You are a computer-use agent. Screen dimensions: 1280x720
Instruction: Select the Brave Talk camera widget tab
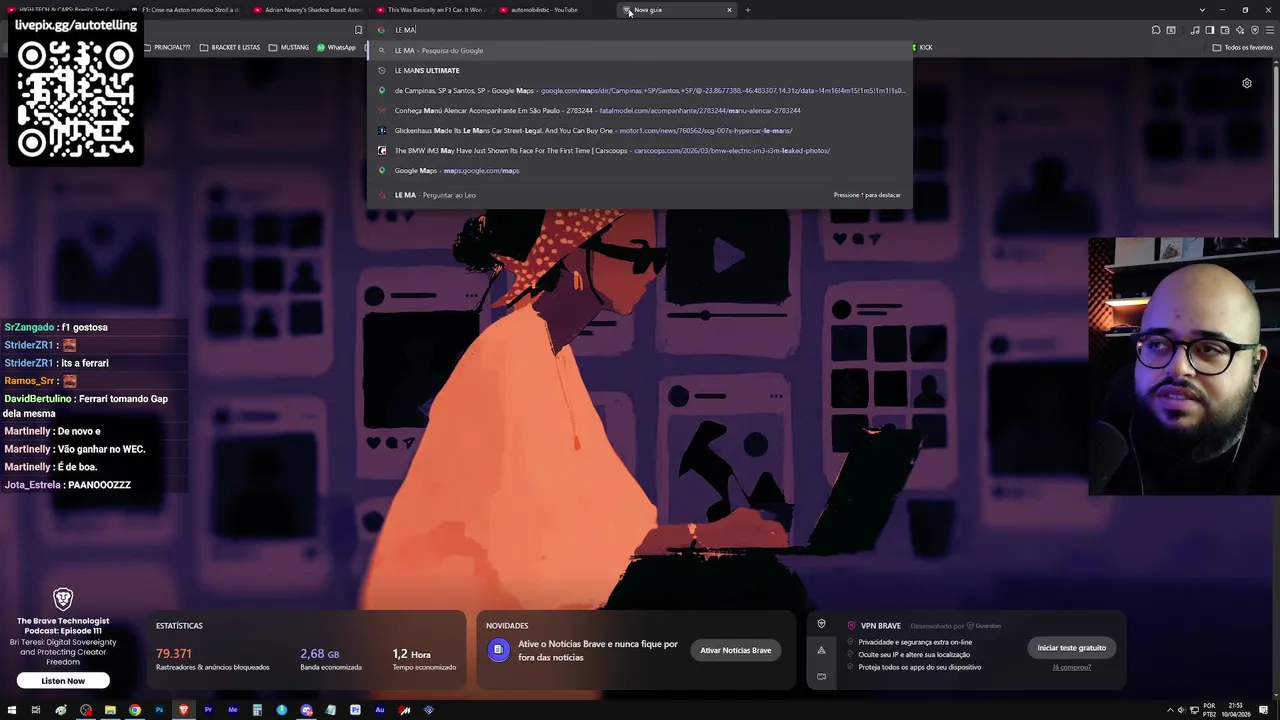pyautogui.click(x=821, y=676)
